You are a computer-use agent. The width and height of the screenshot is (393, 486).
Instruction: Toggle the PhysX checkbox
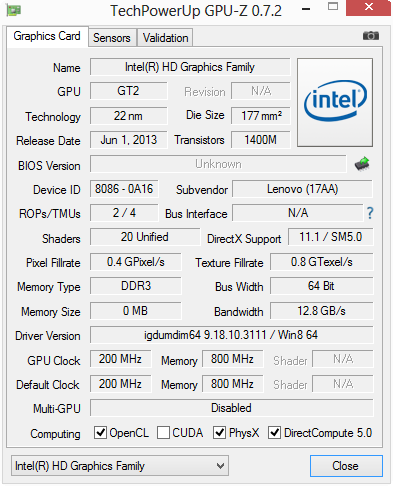point(219,432)
